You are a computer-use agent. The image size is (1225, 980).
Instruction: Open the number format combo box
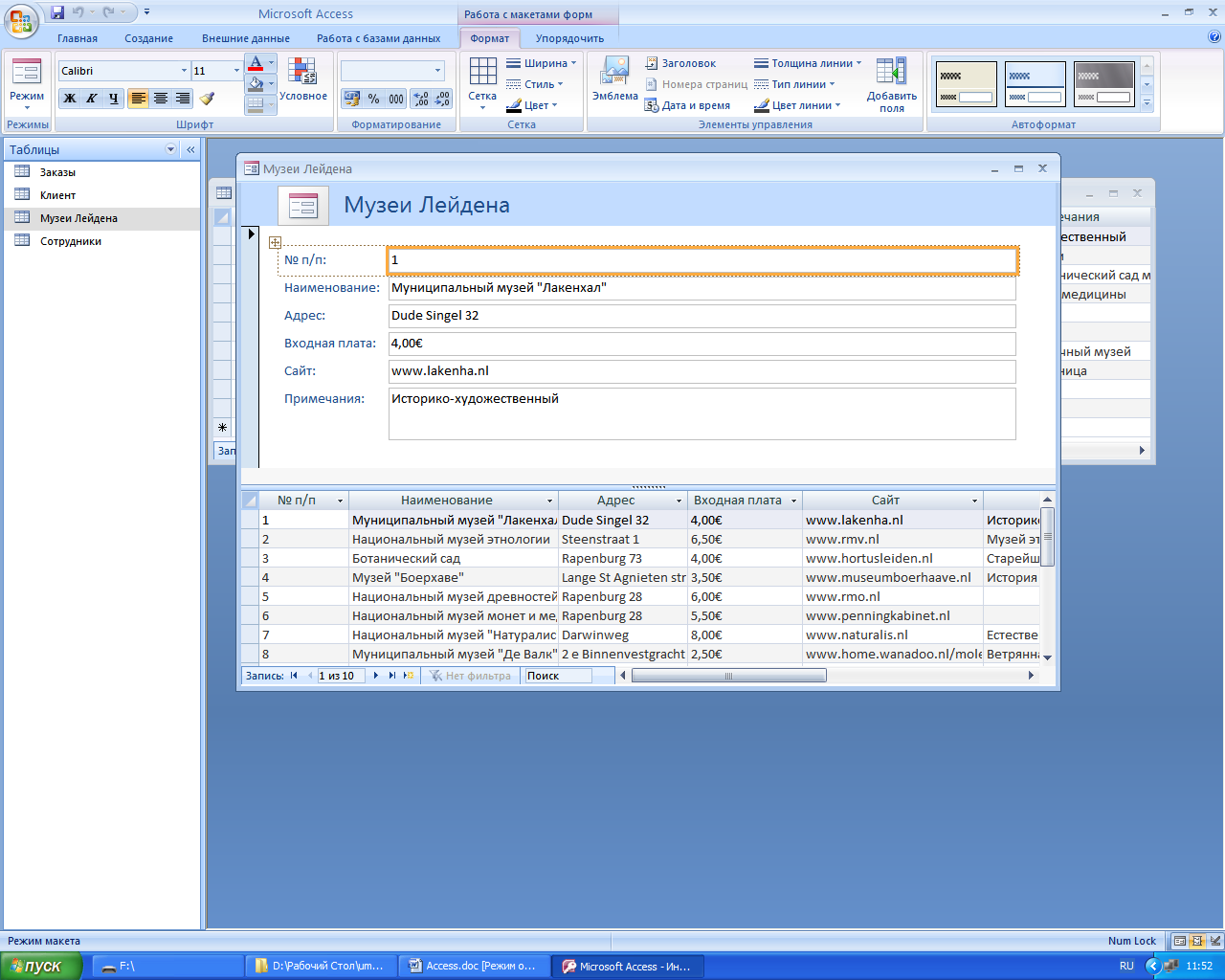click(392, 71)
